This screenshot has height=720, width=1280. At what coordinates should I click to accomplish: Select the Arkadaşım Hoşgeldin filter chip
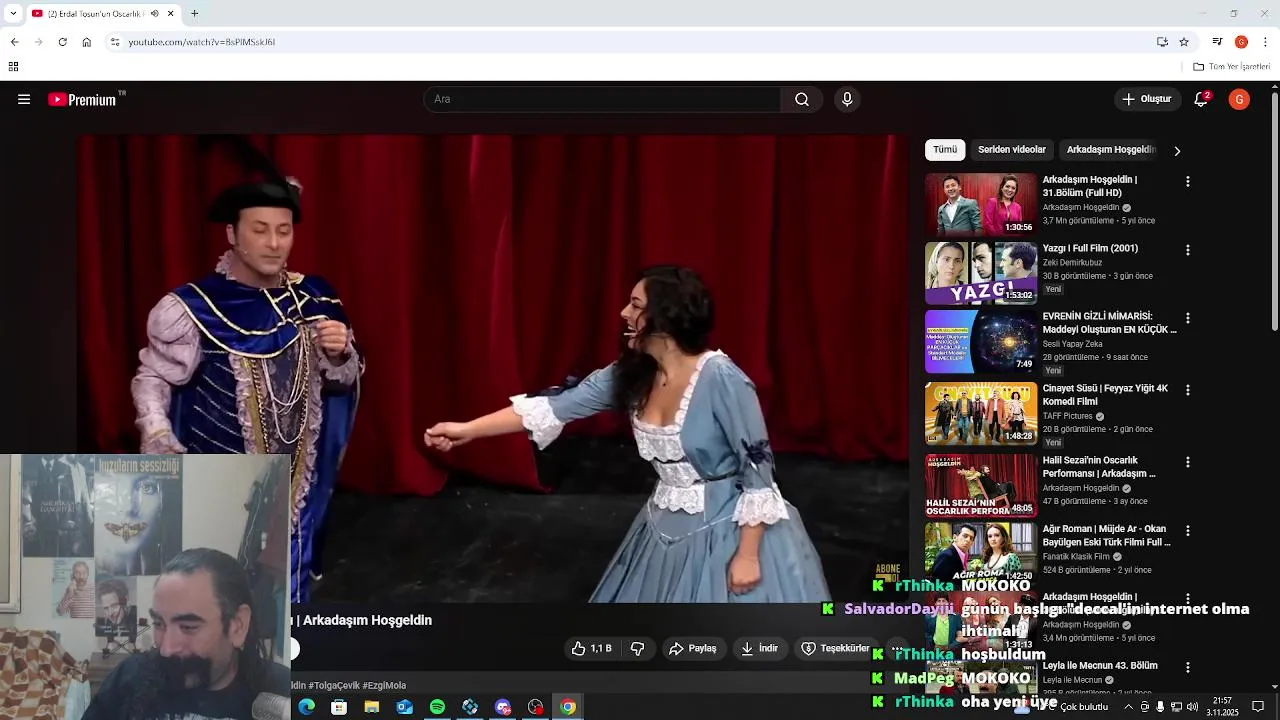1111,150
